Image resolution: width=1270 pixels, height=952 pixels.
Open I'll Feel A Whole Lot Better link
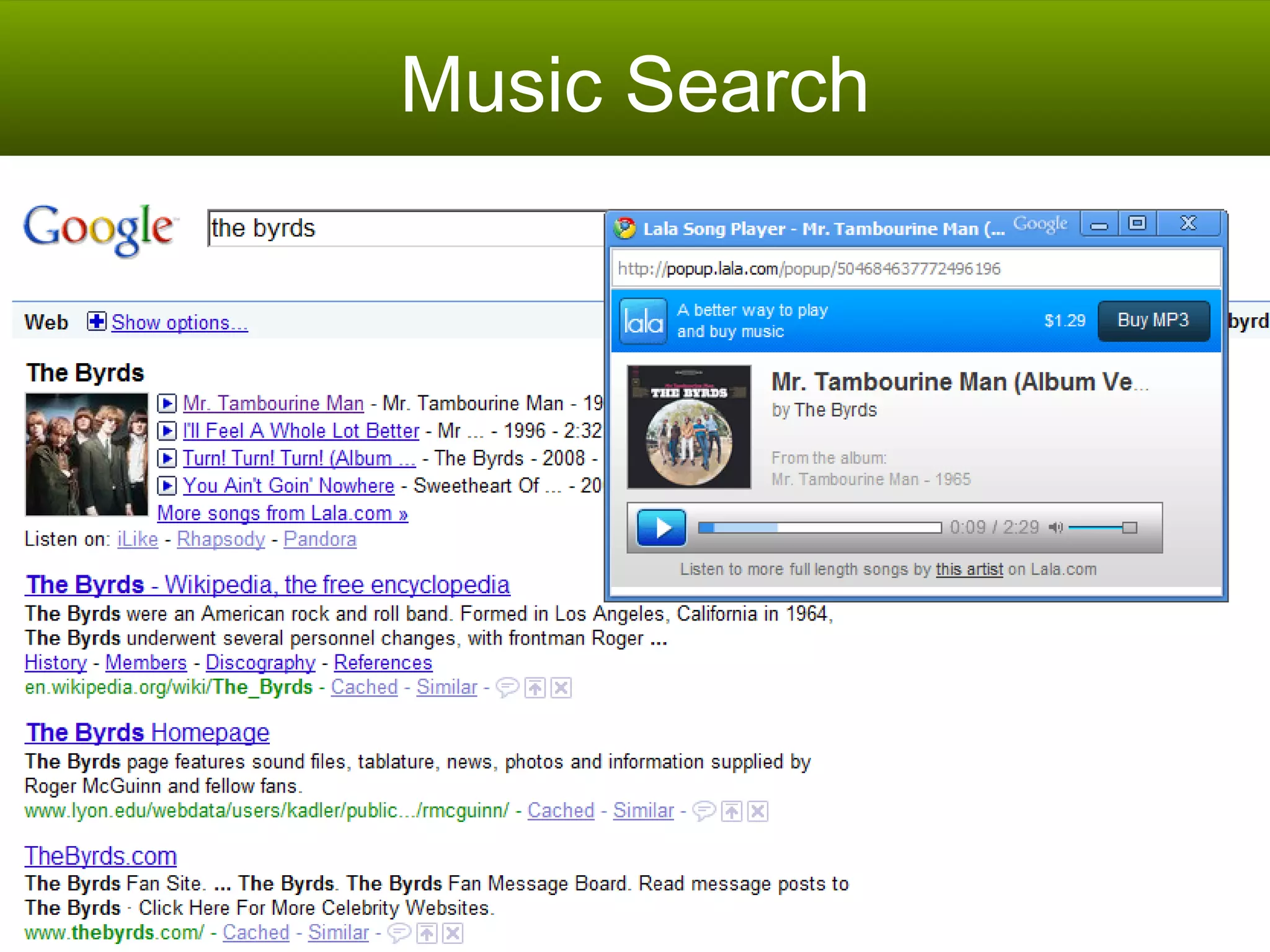(301, 431)
